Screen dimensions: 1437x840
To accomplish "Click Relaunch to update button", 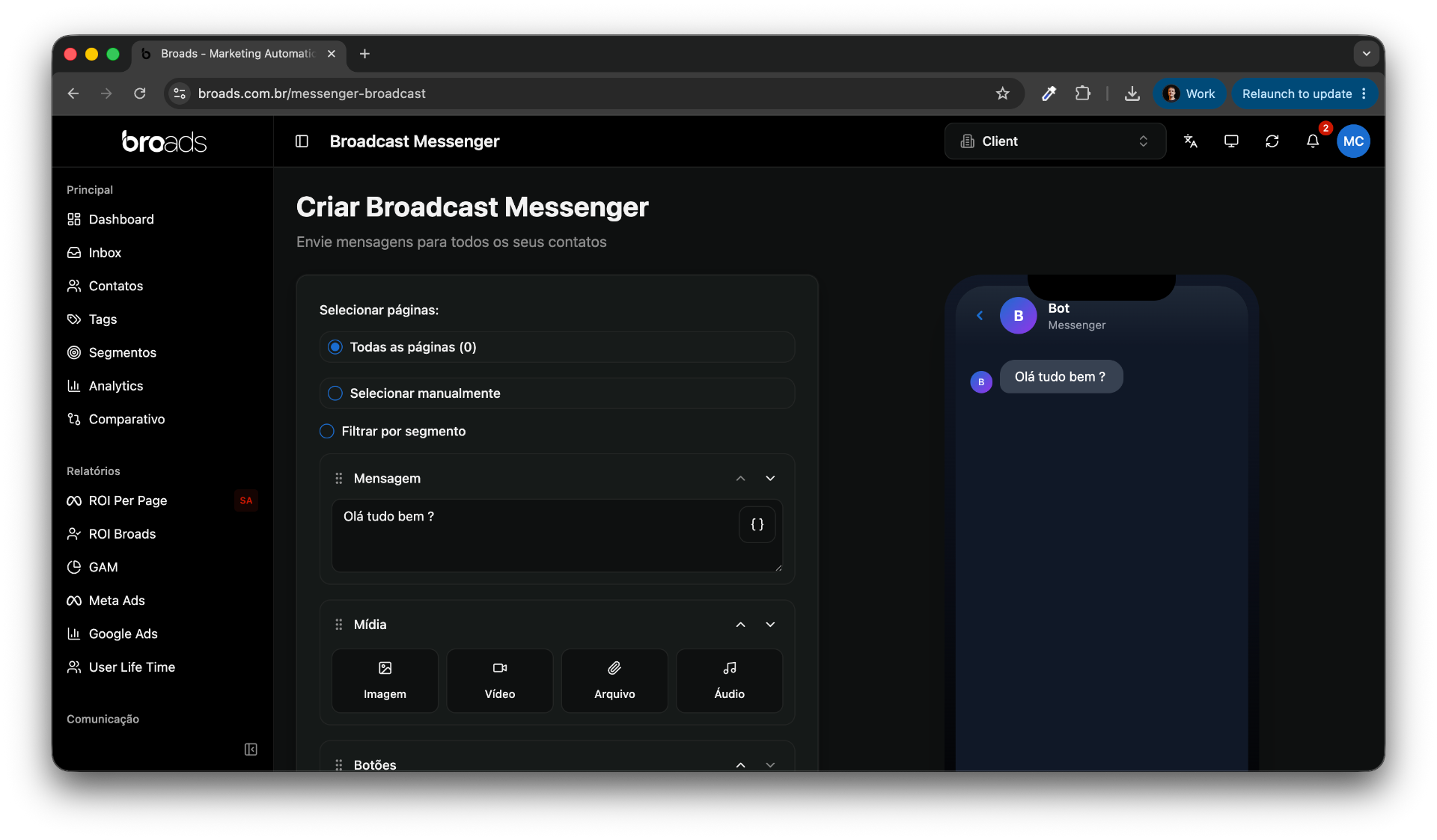I will tap(1305, 93).
